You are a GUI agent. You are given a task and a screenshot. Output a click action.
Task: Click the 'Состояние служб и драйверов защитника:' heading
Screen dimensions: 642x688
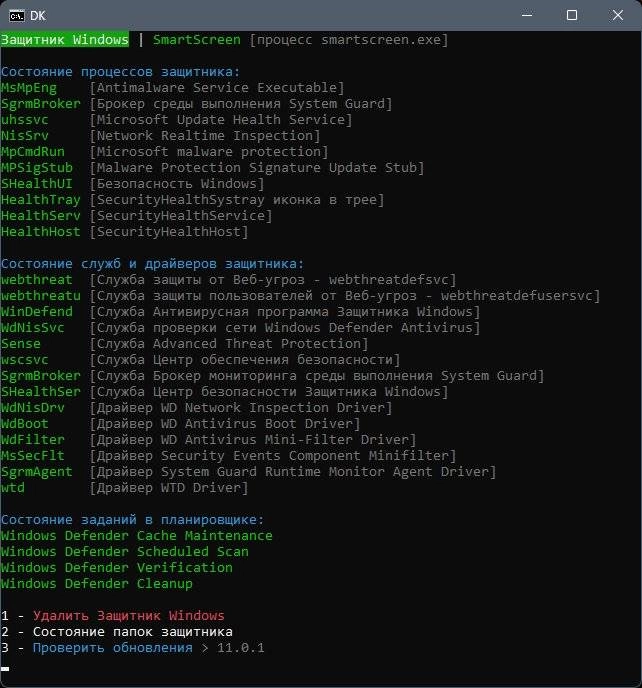click(x=152, y=264)
